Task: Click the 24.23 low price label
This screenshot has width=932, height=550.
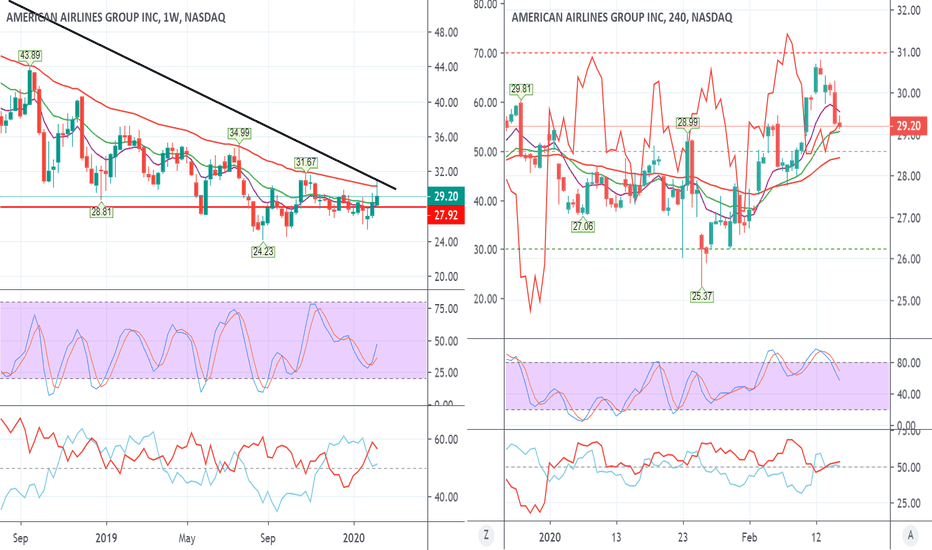Action: coord(263,252)
